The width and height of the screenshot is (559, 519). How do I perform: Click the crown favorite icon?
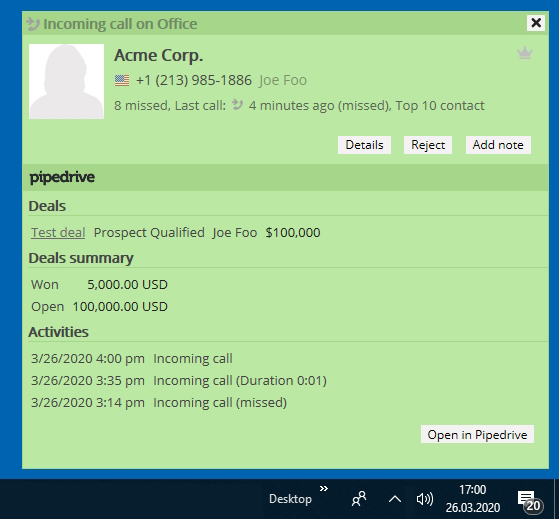tap(525, 53)
